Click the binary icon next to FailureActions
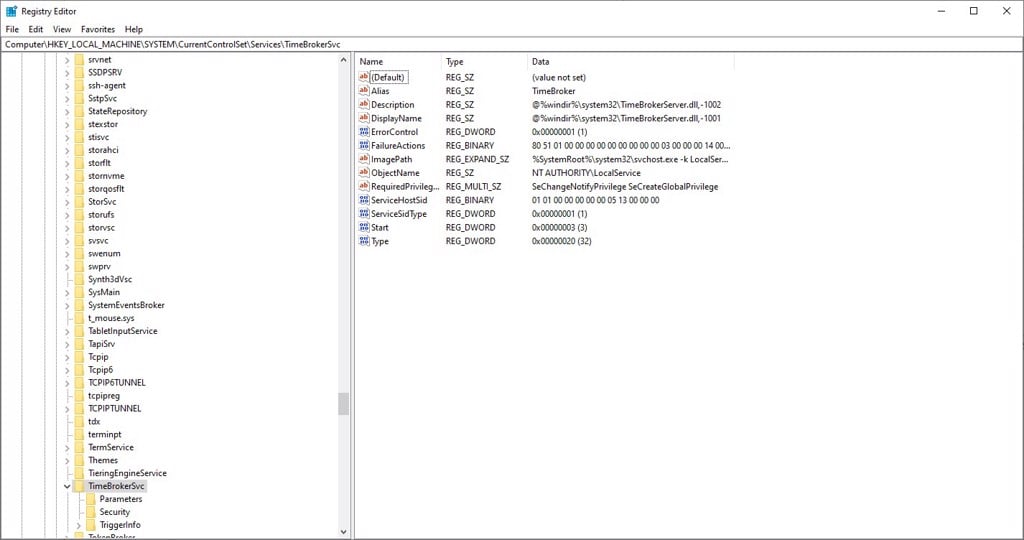This screenshot has height=540, width=1024. tap(364, 146)
